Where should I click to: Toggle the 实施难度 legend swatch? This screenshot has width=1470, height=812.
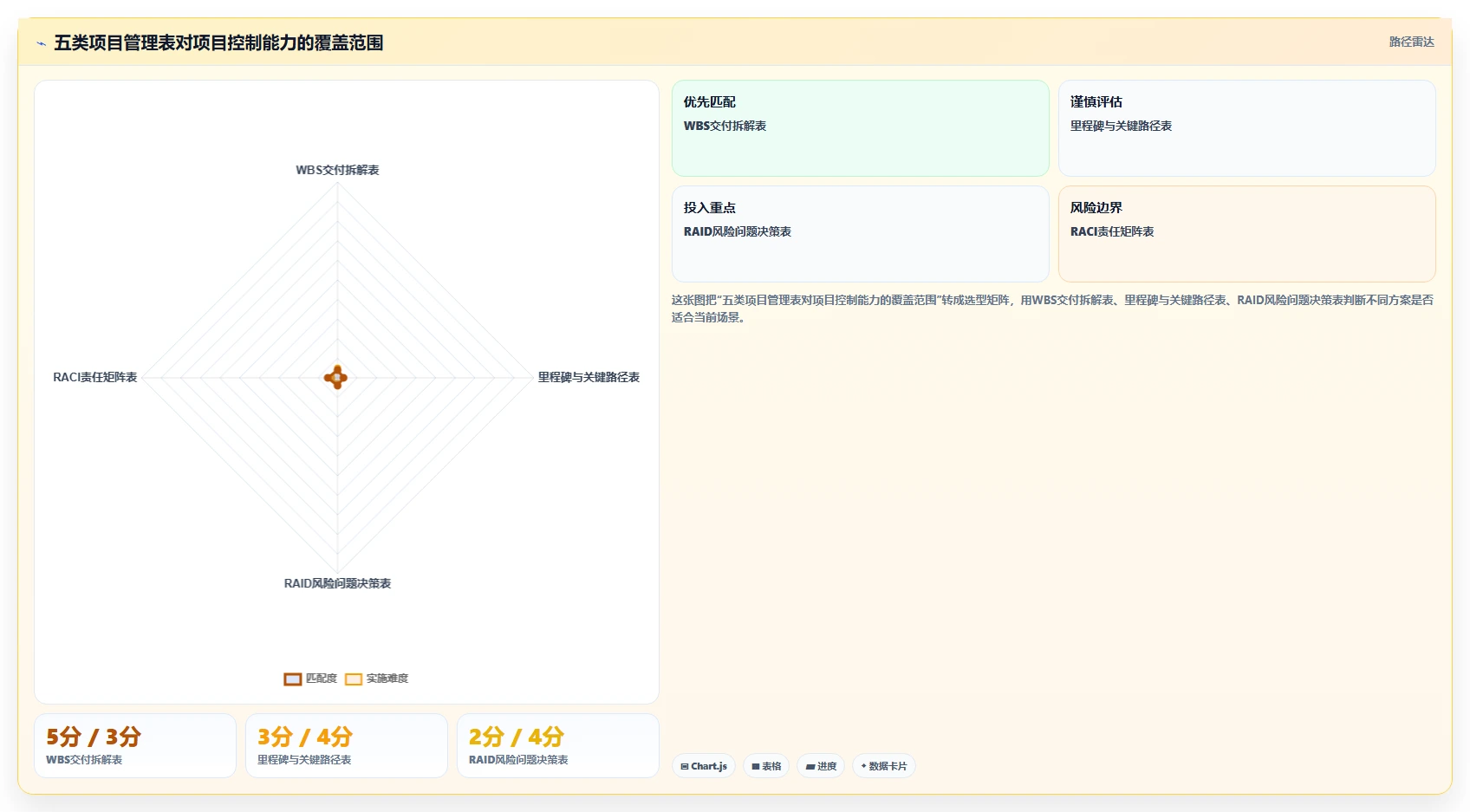pos(354,679)
